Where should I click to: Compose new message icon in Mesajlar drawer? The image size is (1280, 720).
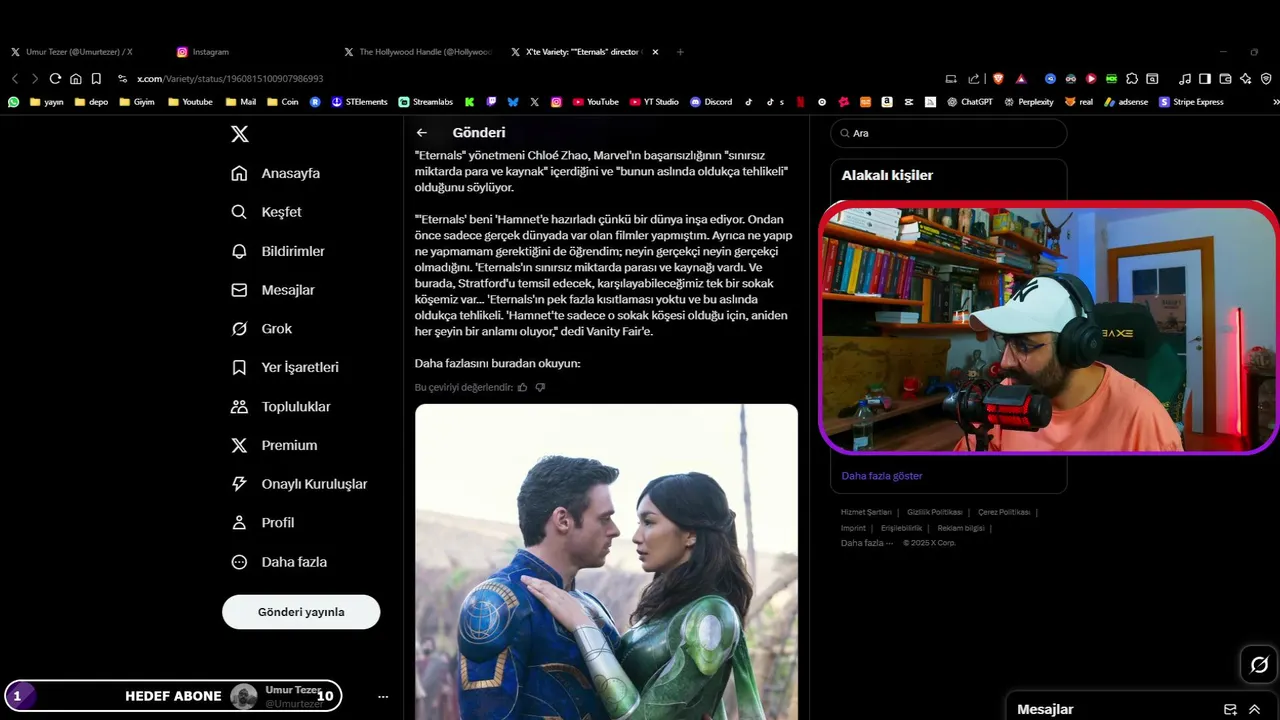point(1230,709)
